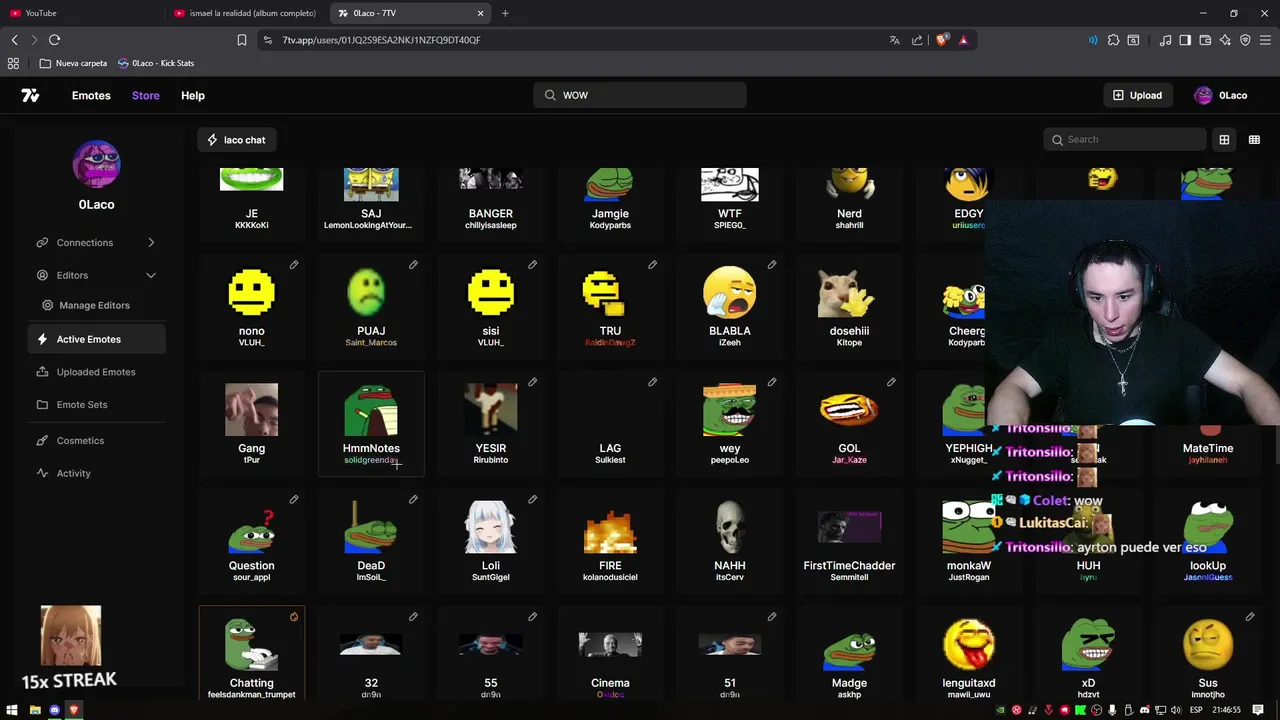The image size is (1280, 720).
Task: Open the Madge emote
Action: click(x=849, y=655)
